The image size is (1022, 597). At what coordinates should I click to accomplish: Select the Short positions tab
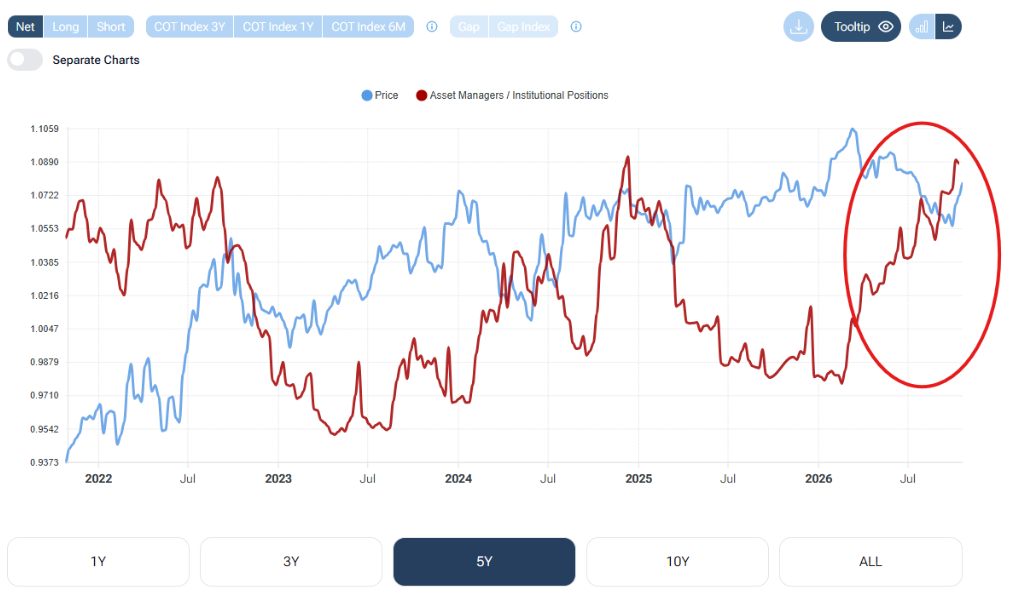(111, 27)
